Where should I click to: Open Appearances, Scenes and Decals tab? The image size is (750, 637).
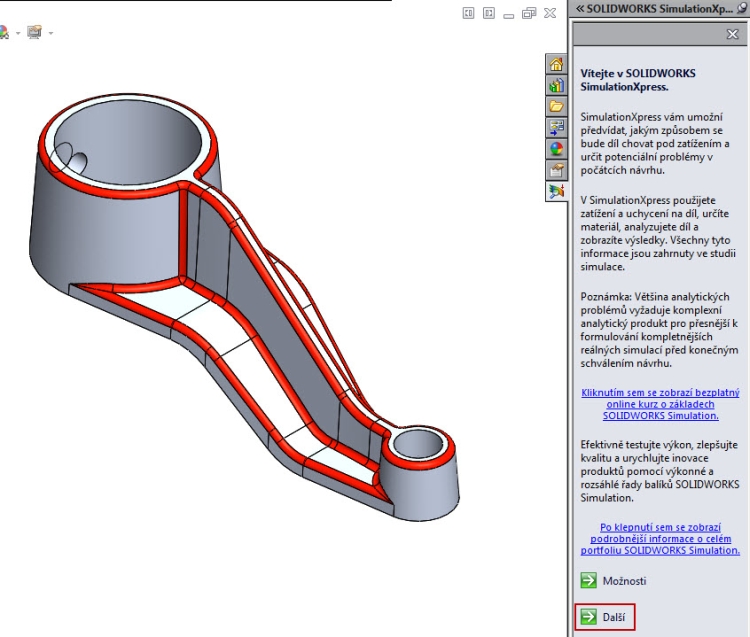556,149
